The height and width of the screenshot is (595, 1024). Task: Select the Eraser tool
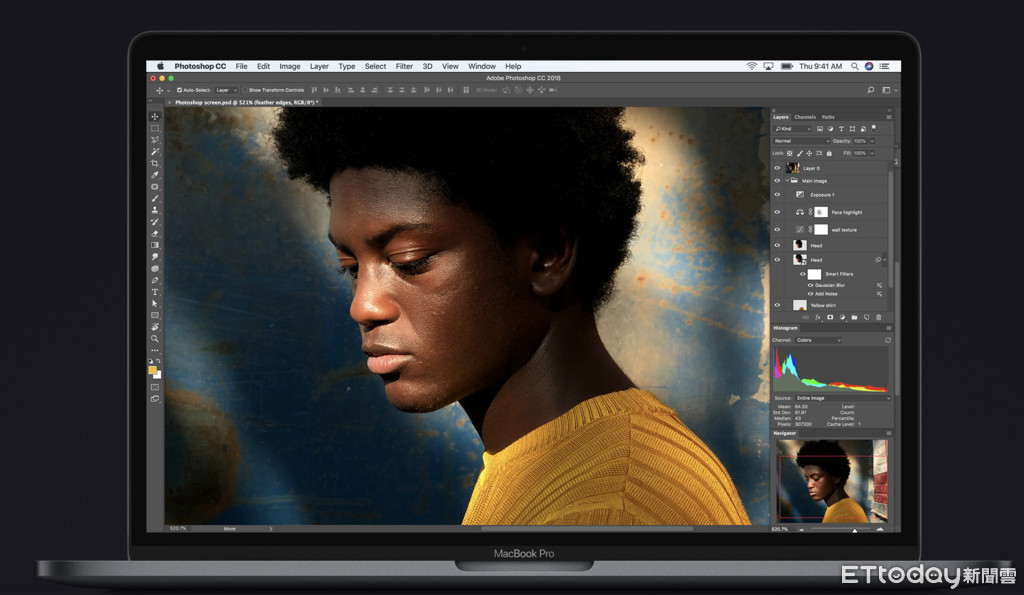pyautogui.click(x=155, y=234)
